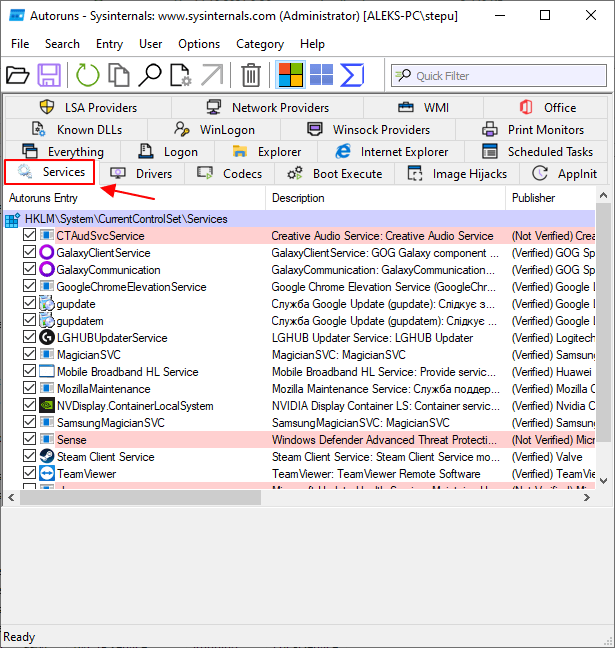This screenshot has width=615, height=648.
Task: Open the File menu
Action: click(20, 44)
